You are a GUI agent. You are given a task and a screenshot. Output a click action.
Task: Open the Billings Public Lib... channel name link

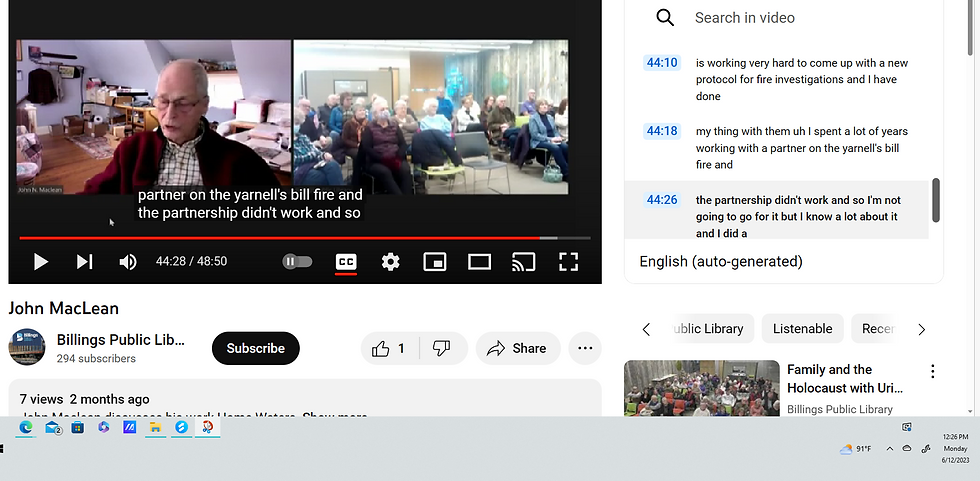pos(121,340)
